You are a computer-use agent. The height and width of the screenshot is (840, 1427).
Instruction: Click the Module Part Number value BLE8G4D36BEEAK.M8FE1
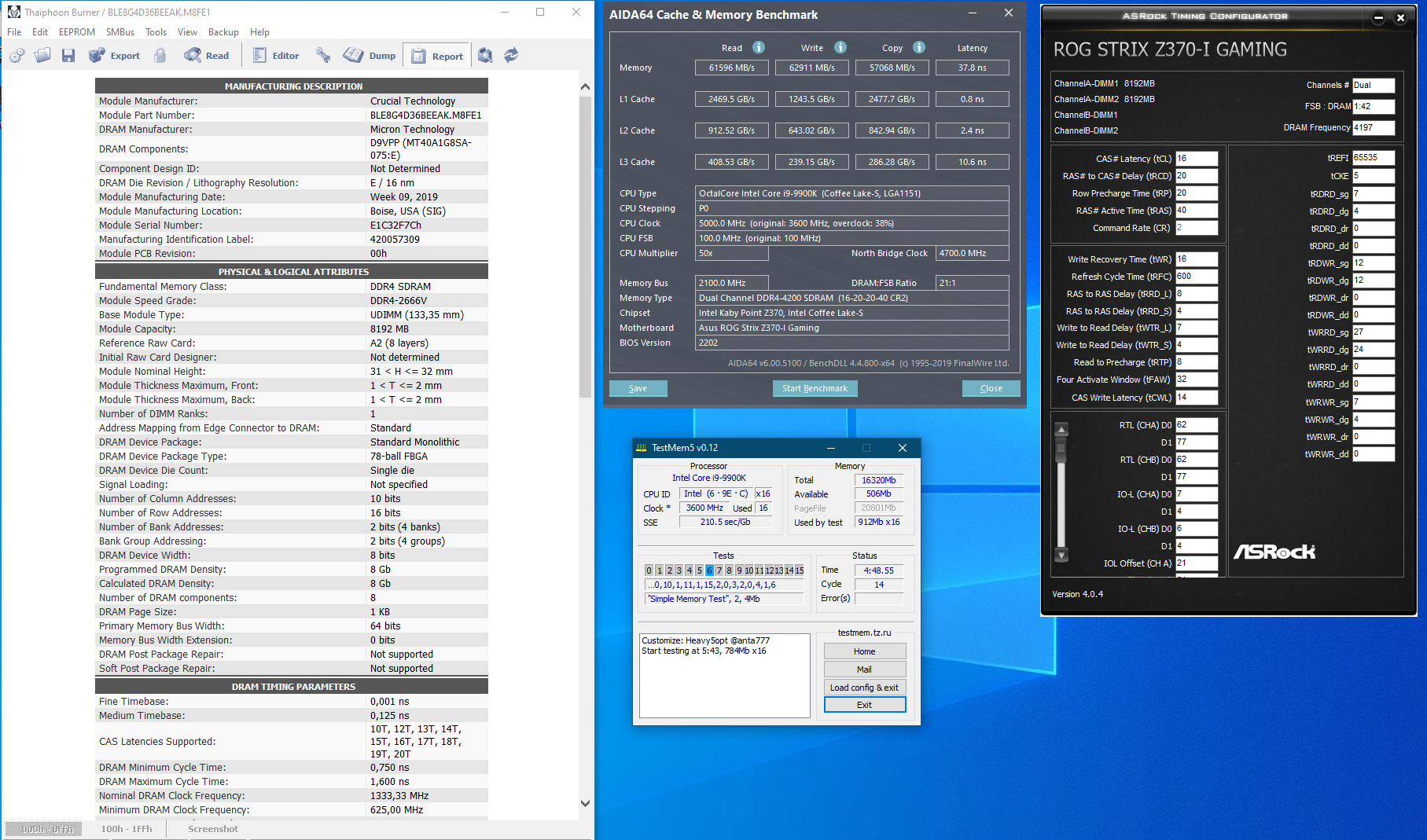[426, 116]
